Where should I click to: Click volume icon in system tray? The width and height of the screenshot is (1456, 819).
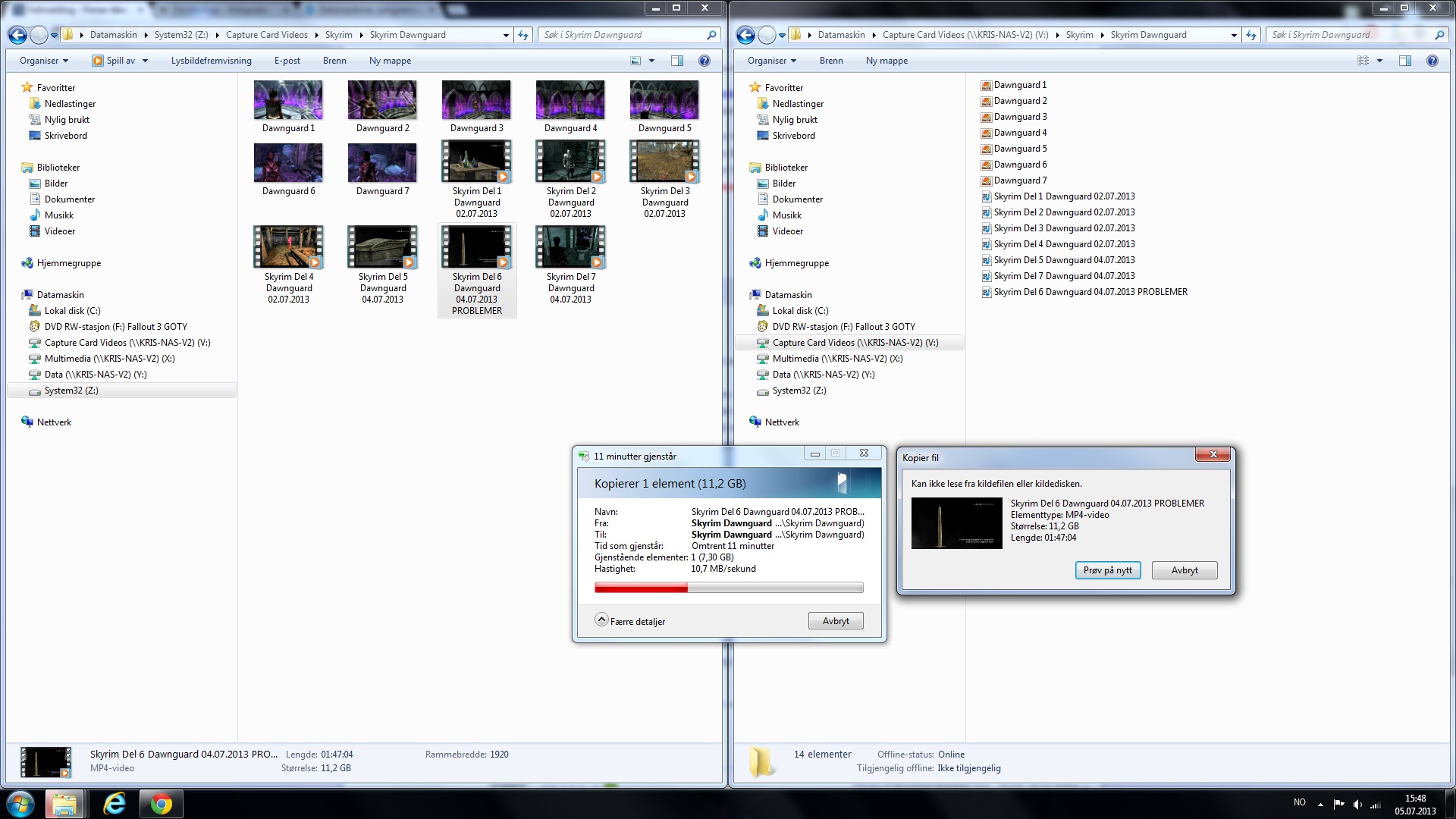click(x=1357, y=804)
